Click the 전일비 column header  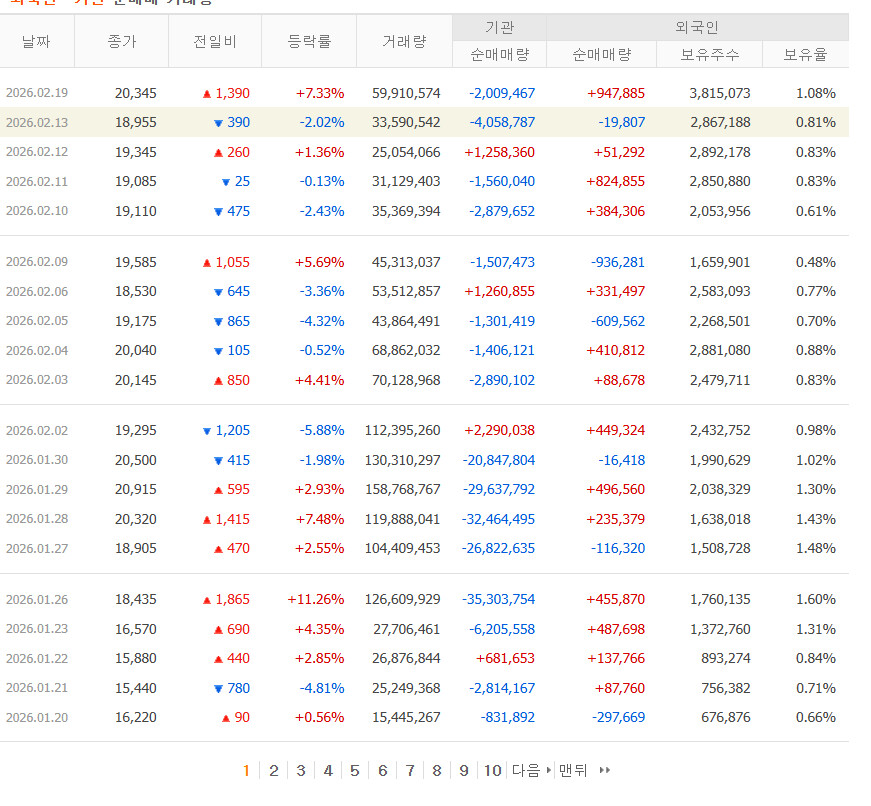point(215,41)
